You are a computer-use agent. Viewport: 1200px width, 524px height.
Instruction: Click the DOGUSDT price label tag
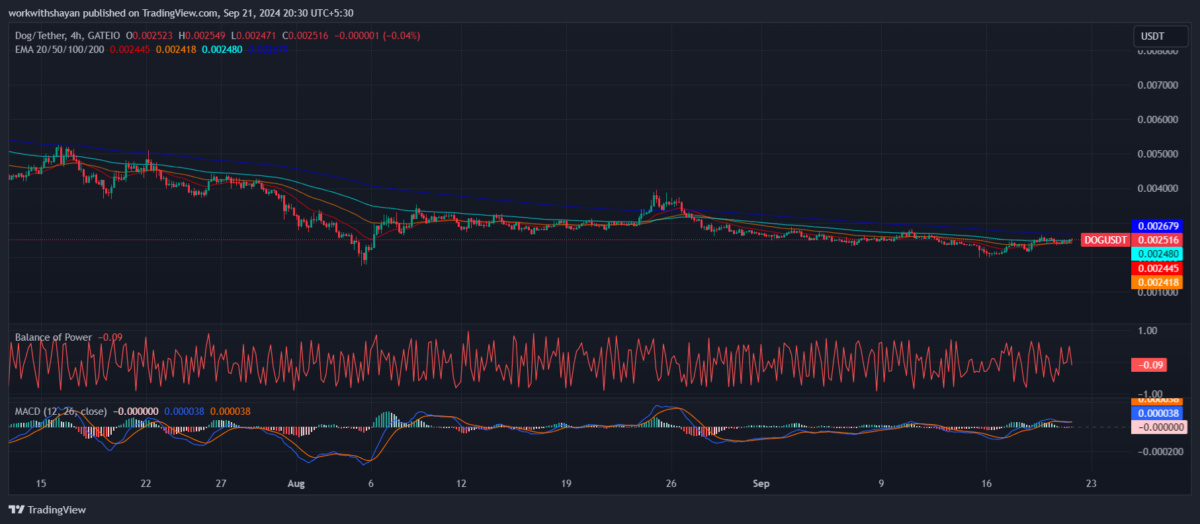pos(1105,240)
